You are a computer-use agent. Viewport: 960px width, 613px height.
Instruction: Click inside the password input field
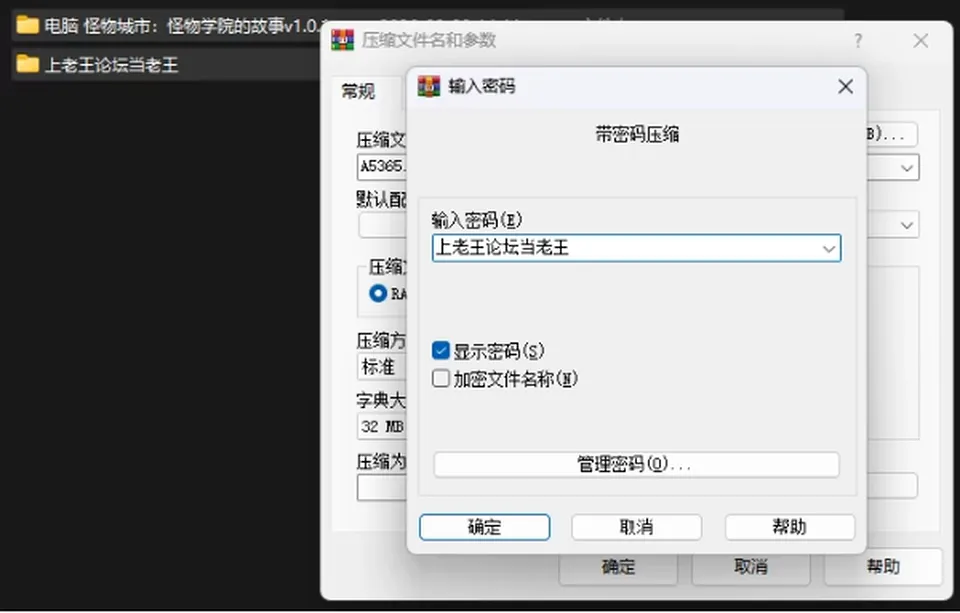[624, 248]
